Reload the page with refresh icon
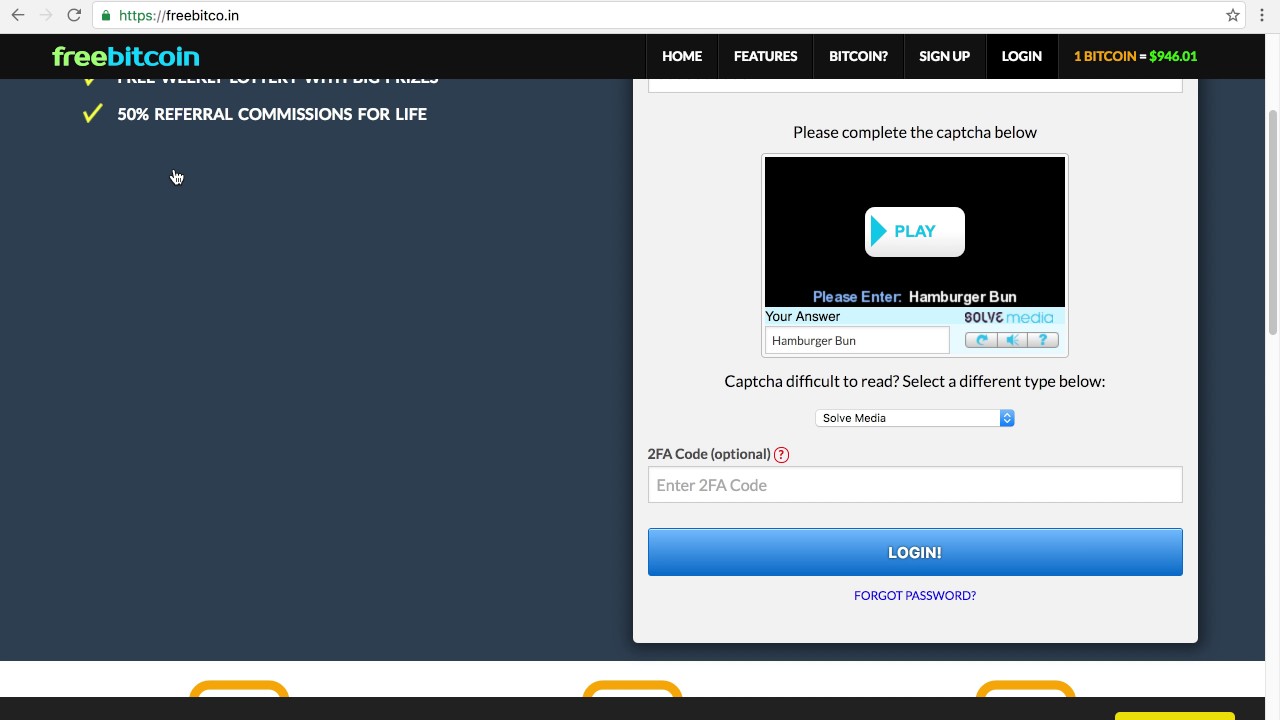Image resolution: width=1280 pixels, height=720 pixels. click(x=74, y=15)
